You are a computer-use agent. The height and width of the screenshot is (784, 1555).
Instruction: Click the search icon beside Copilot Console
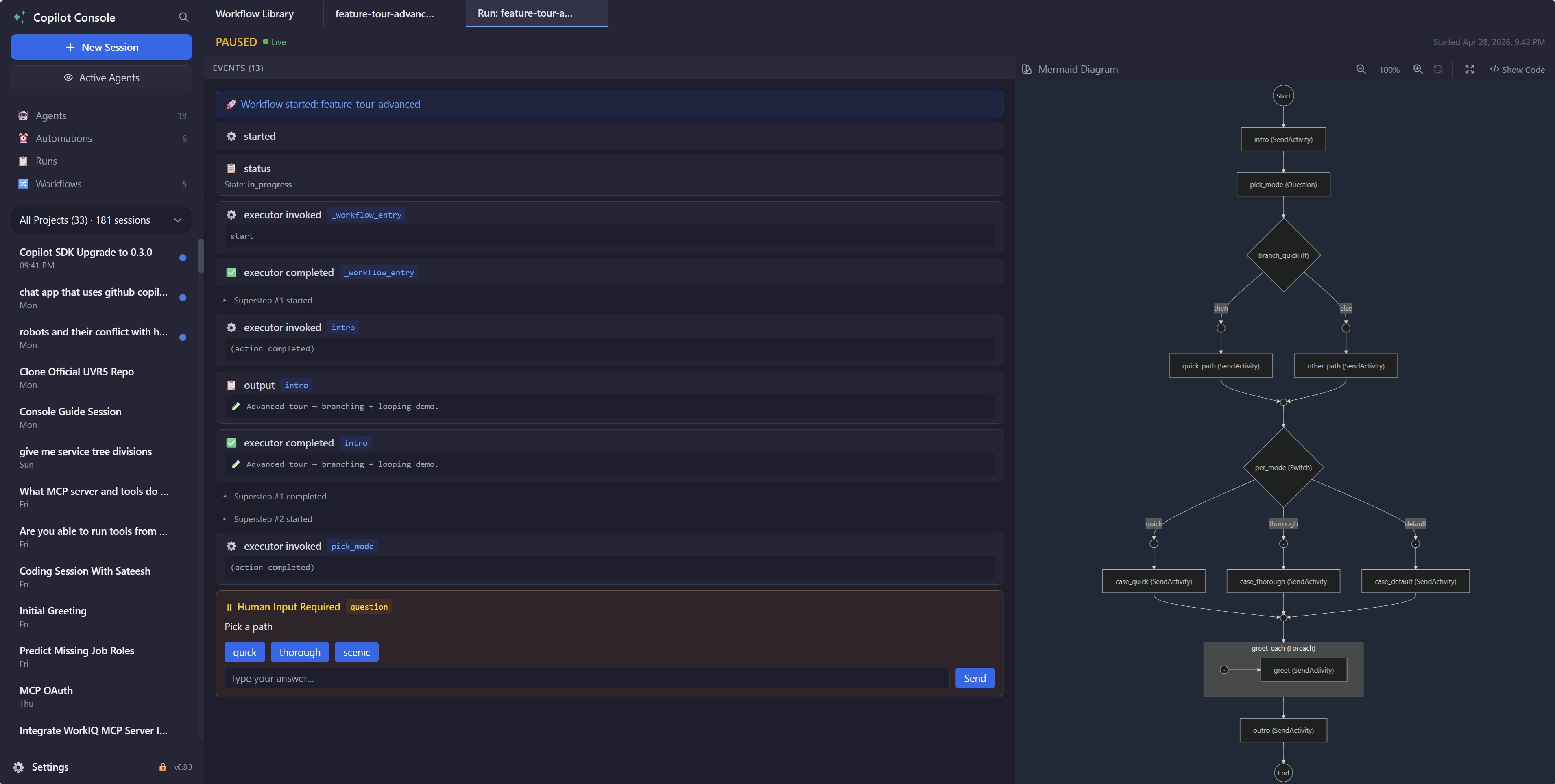pyautogui.click(x=183, y=17)
